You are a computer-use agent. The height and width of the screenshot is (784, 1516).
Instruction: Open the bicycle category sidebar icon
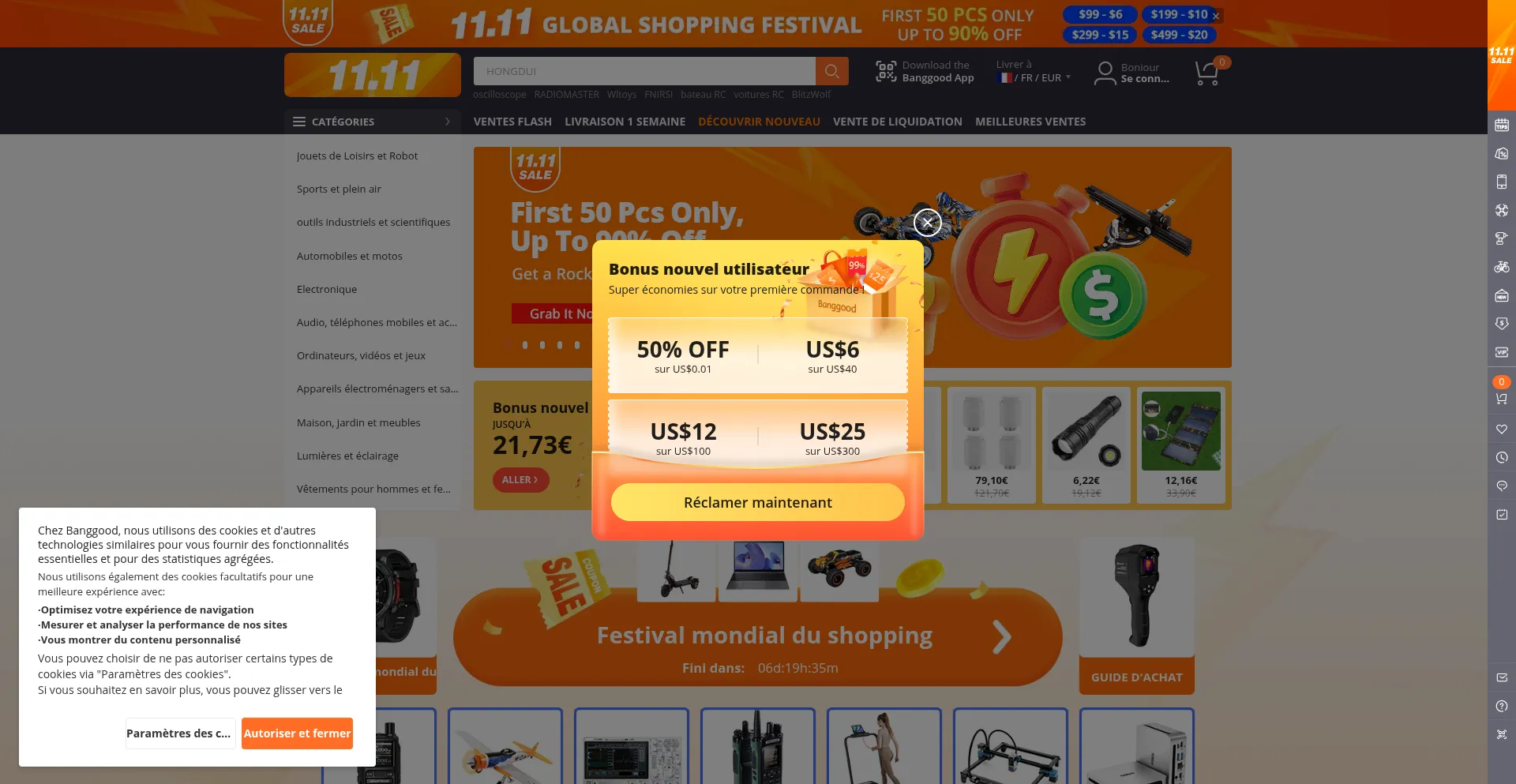click(1502, 267)
